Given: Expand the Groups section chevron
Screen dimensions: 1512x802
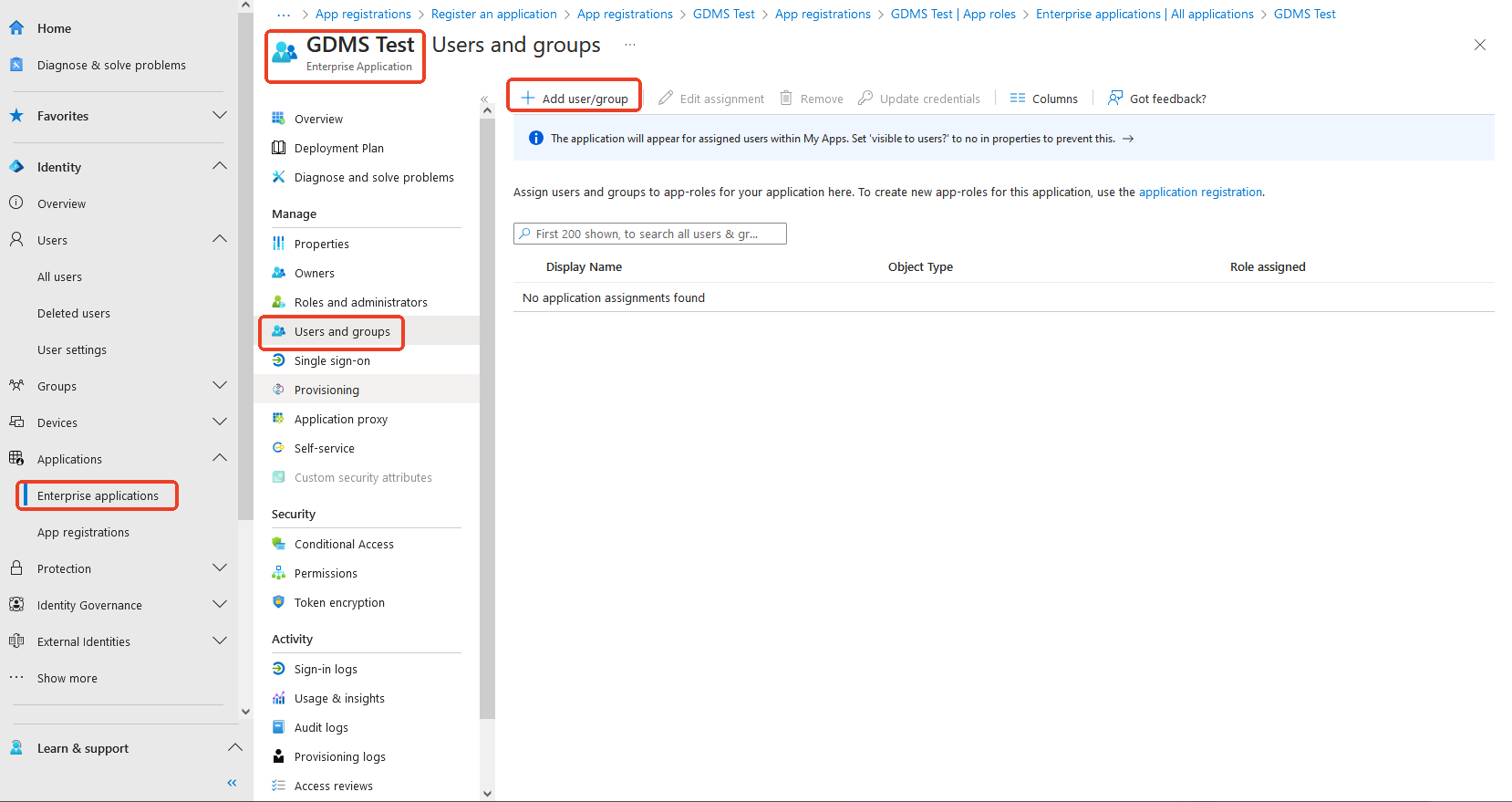Looking at the screenshot, I should click(x=220, y=385).
